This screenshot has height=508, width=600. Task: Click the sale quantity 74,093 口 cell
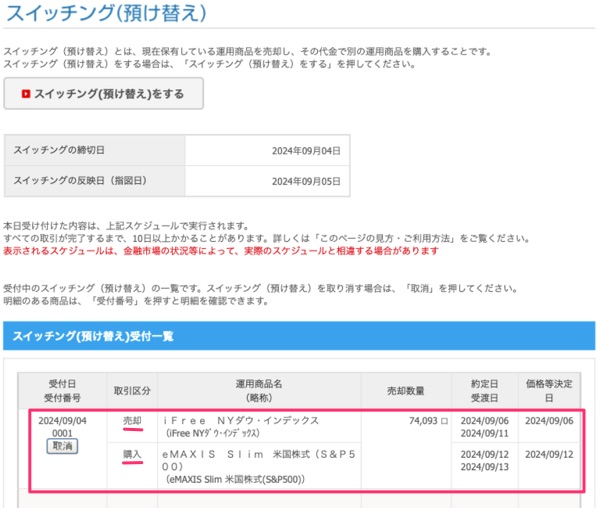pos(428,421)
